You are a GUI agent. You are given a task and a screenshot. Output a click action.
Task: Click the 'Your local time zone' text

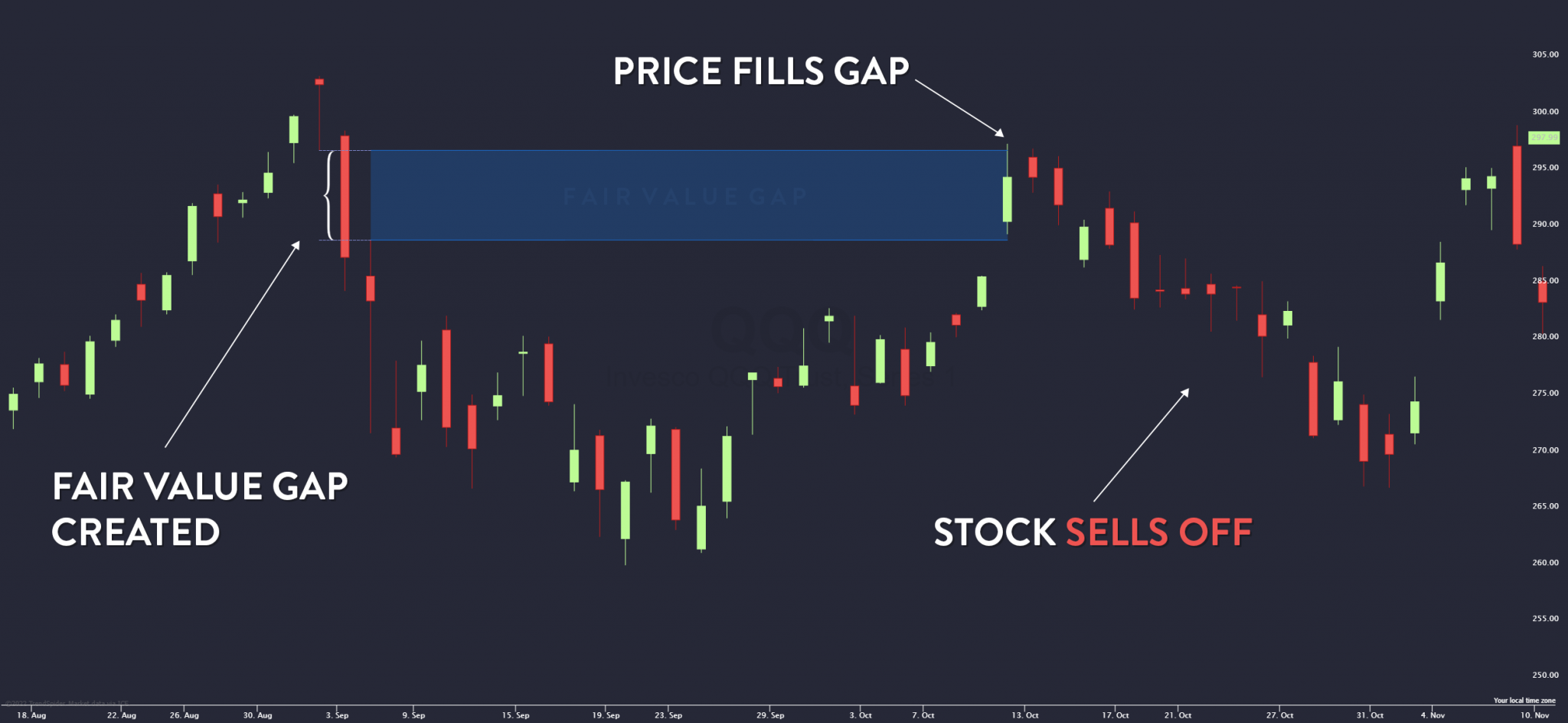tap(1524, 700)
